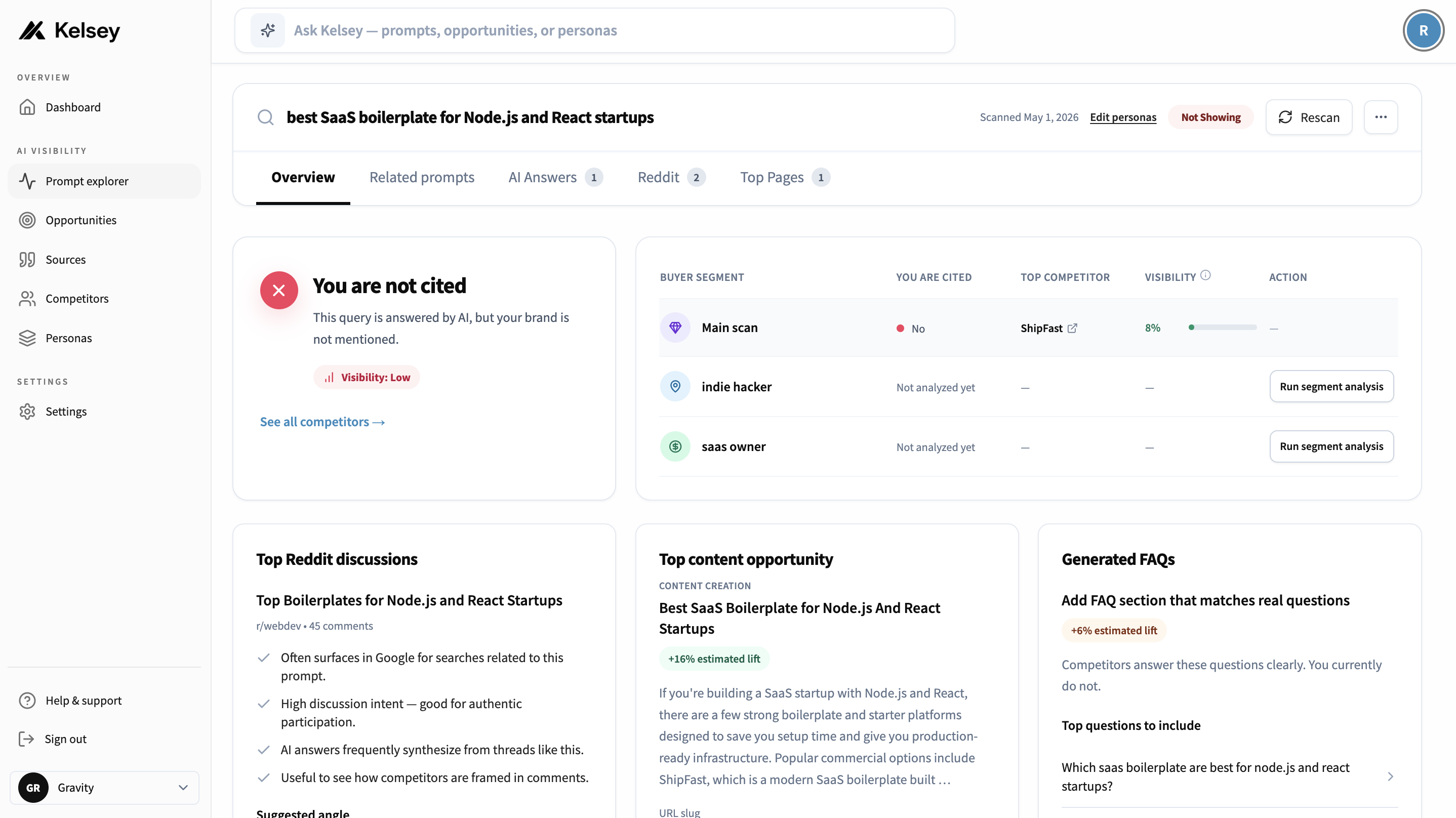This screenshot has height=818, width=1456.
Task: Click the Rescan refresh icon
Action: [1285, 117]
